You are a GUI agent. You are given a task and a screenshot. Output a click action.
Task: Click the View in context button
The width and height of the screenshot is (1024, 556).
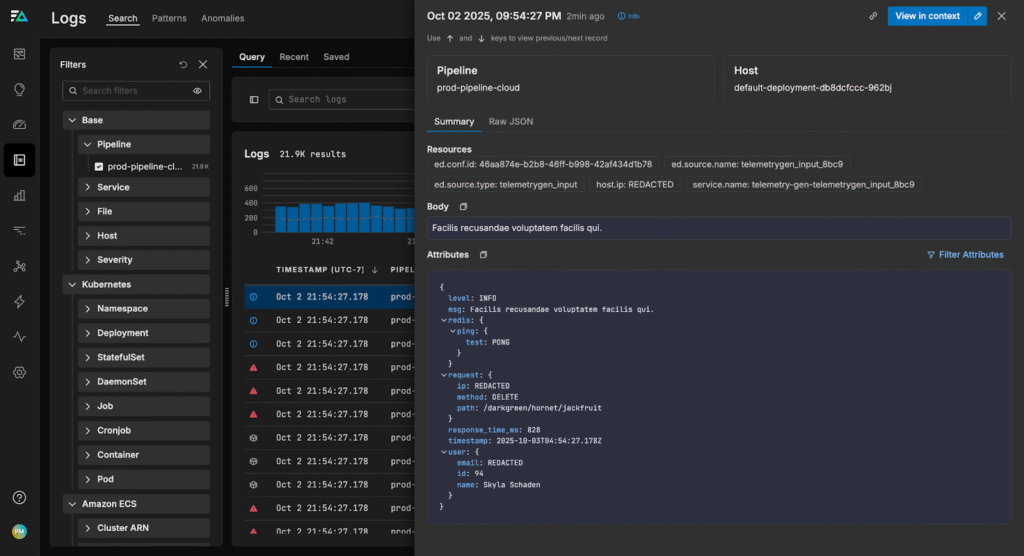(927, 16)
